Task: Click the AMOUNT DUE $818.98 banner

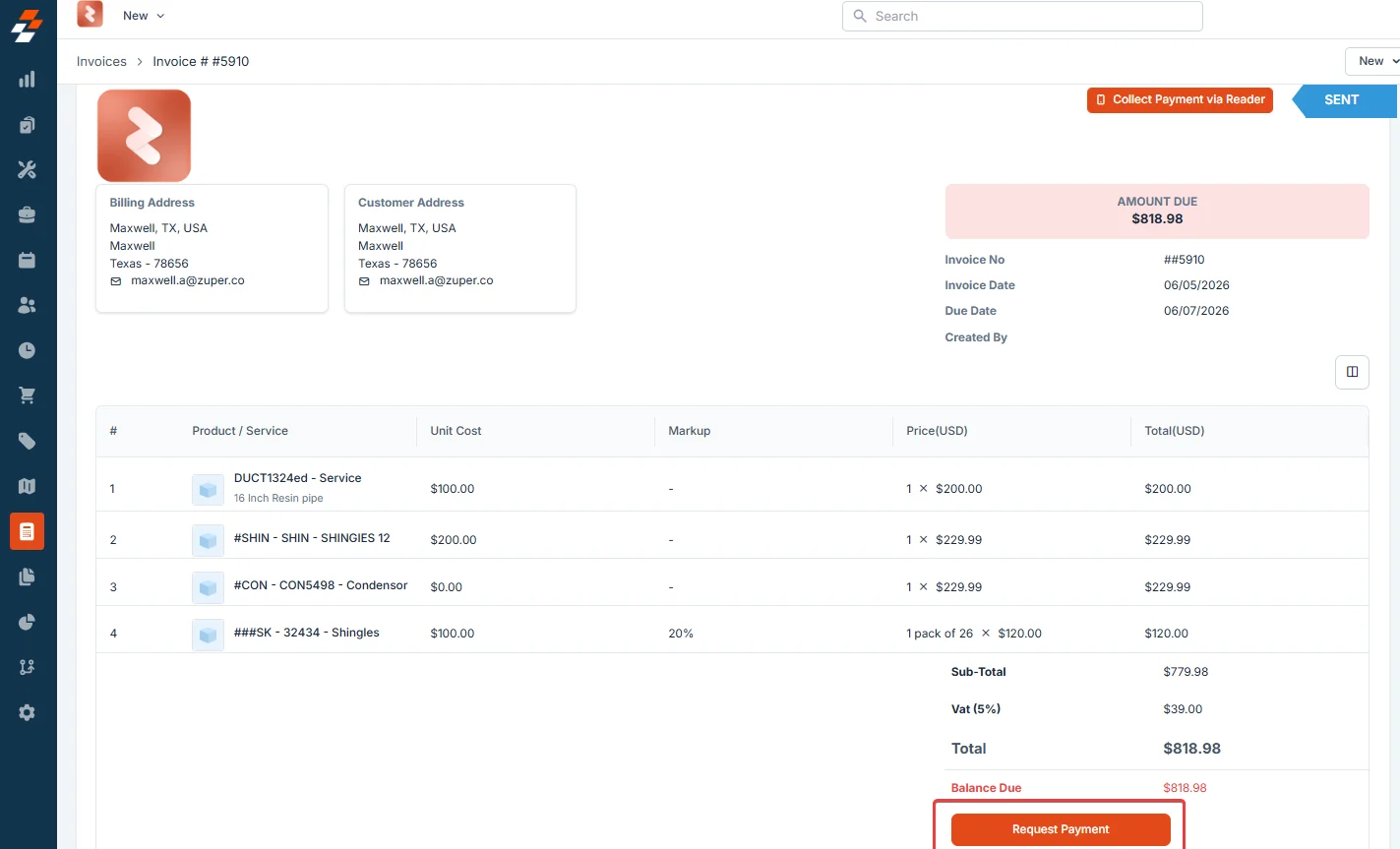Action: (x=1157, y=212)
